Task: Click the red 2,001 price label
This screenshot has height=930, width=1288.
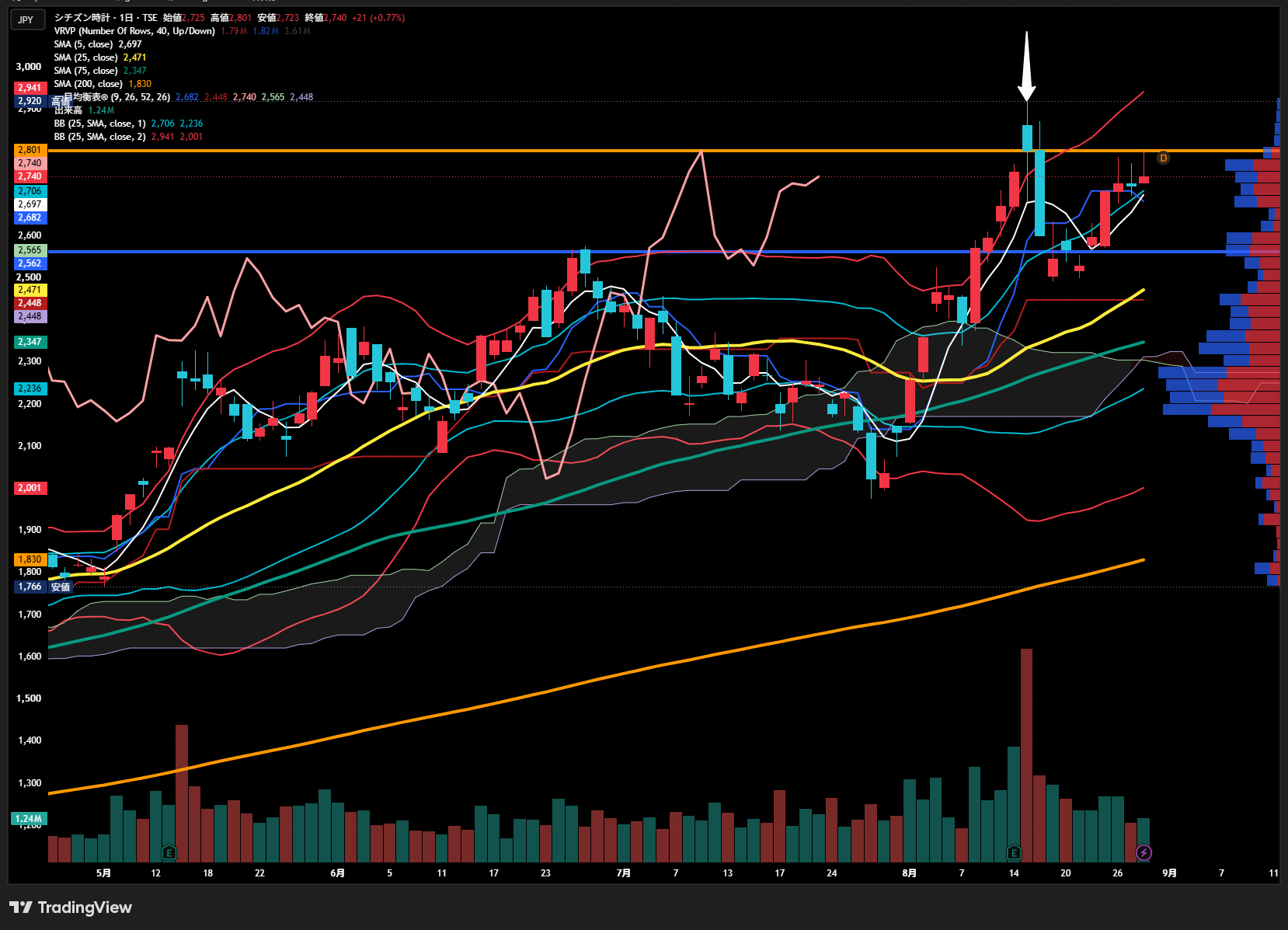Action: point(30,488)
